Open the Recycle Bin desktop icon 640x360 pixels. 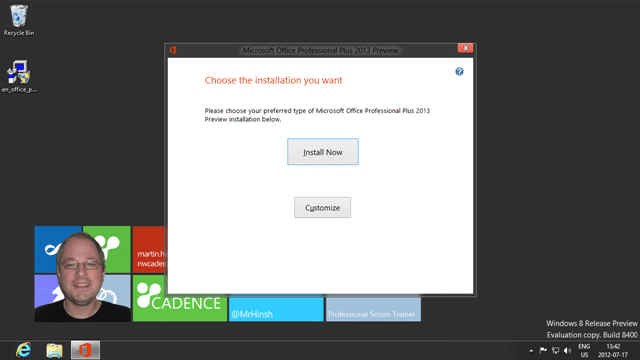(19, 20)
